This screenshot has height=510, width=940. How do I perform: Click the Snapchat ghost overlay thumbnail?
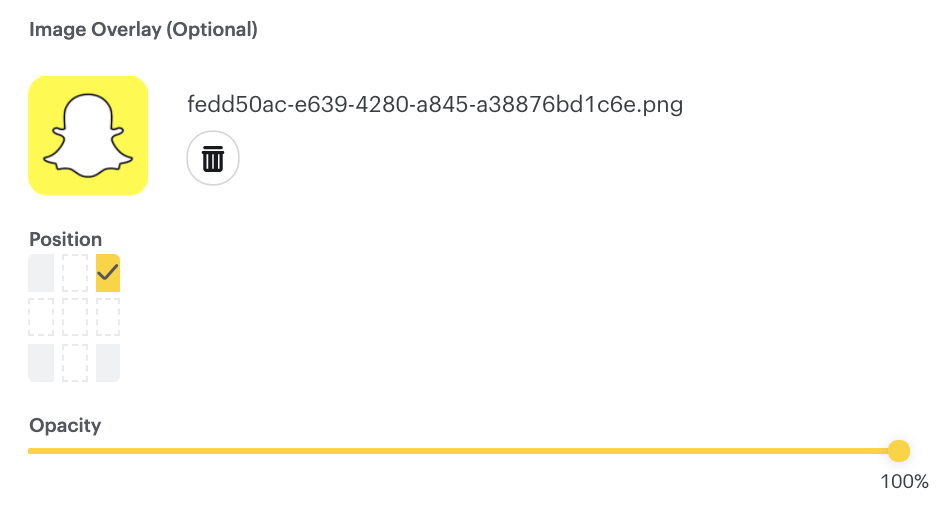[88, 135]
